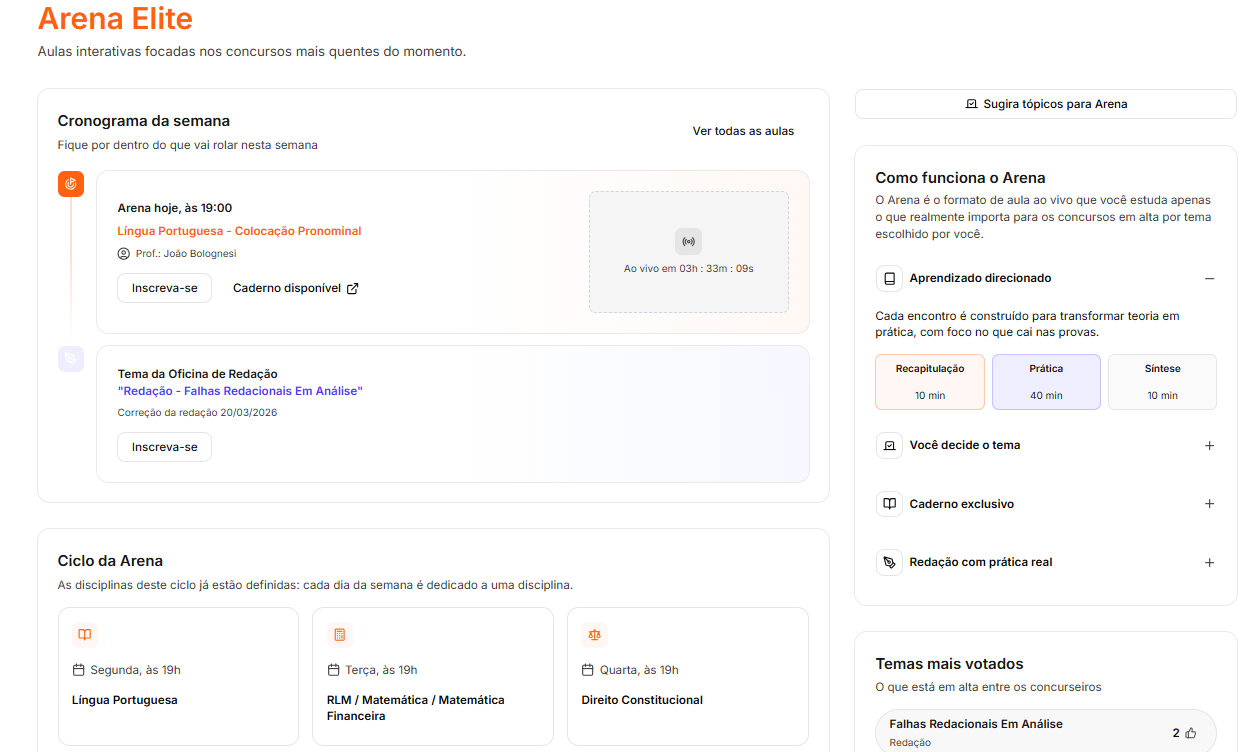This screenshot has height=752, width=1257.
Task: Select the Recapitulação 10 min block
Action: point(930,382)
